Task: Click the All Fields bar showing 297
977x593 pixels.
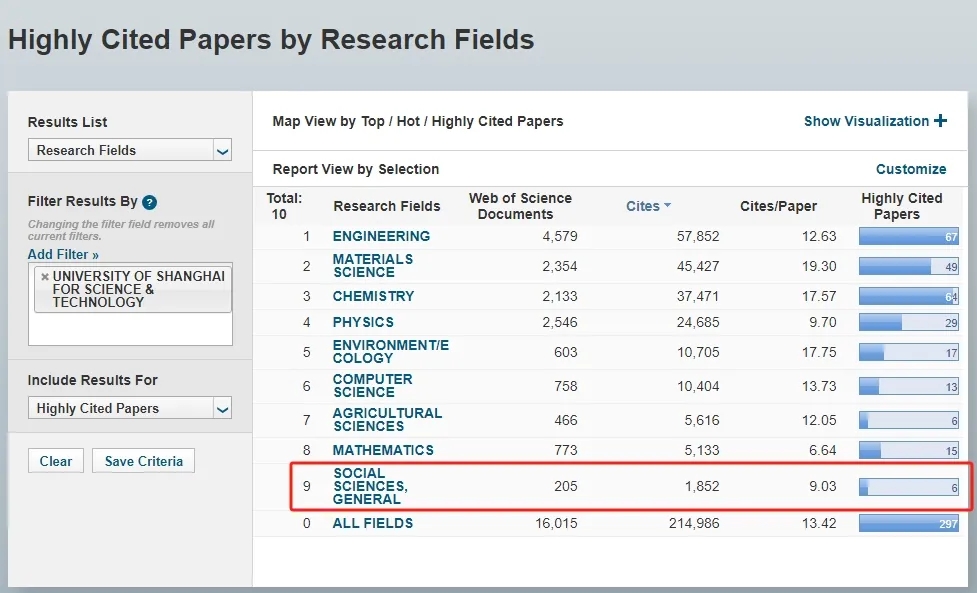Action: [x=908, y=523]
